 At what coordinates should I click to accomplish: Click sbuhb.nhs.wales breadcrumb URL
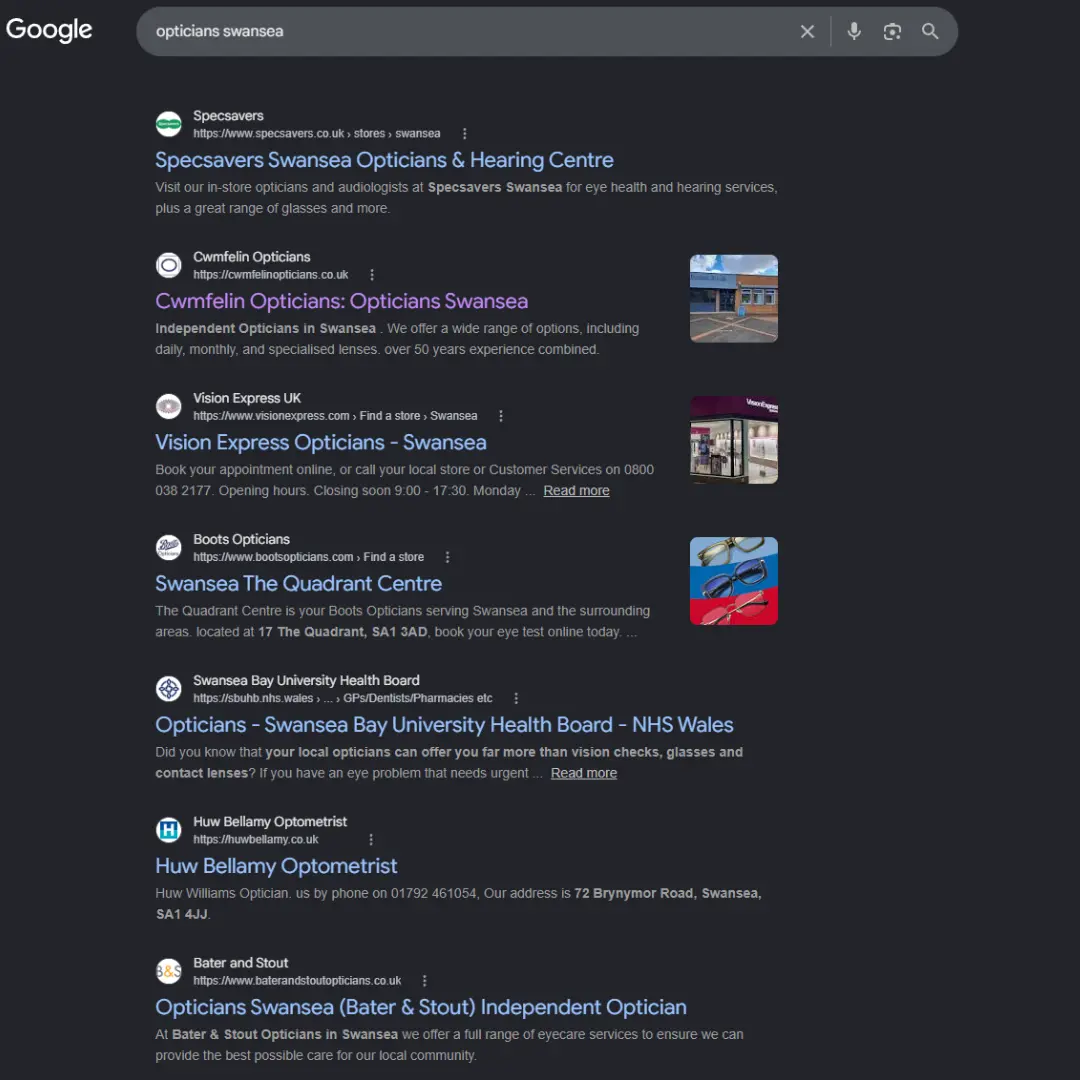click(343, 698)
